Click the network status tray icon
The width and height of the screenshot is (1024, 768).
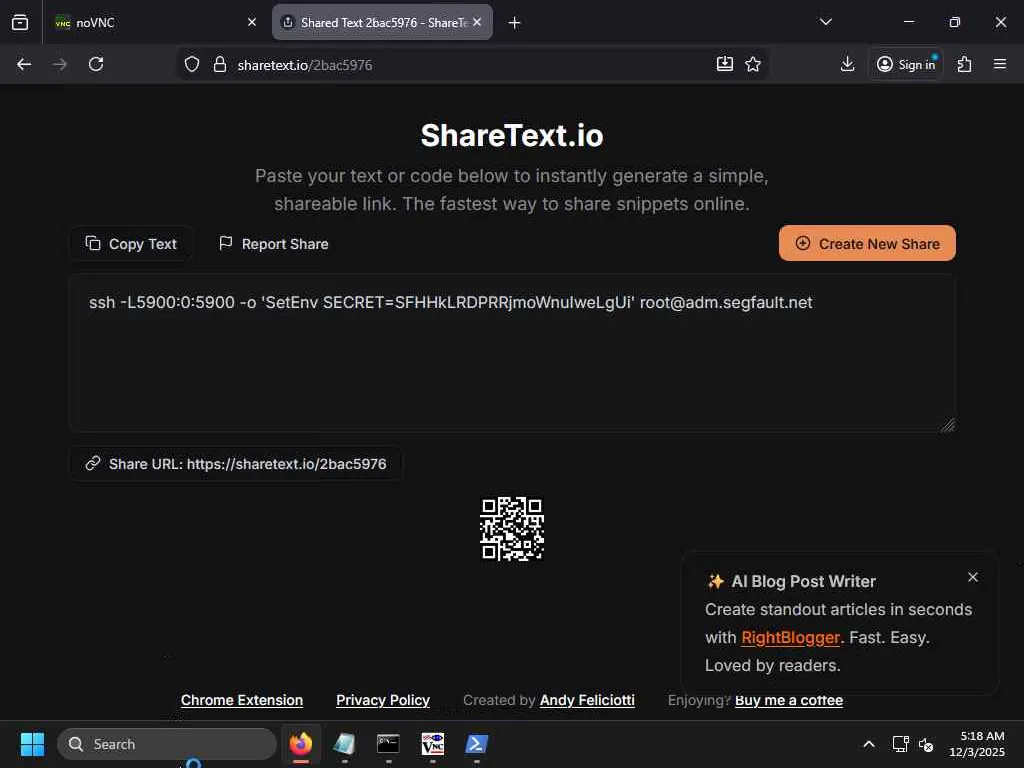point(901,744)
